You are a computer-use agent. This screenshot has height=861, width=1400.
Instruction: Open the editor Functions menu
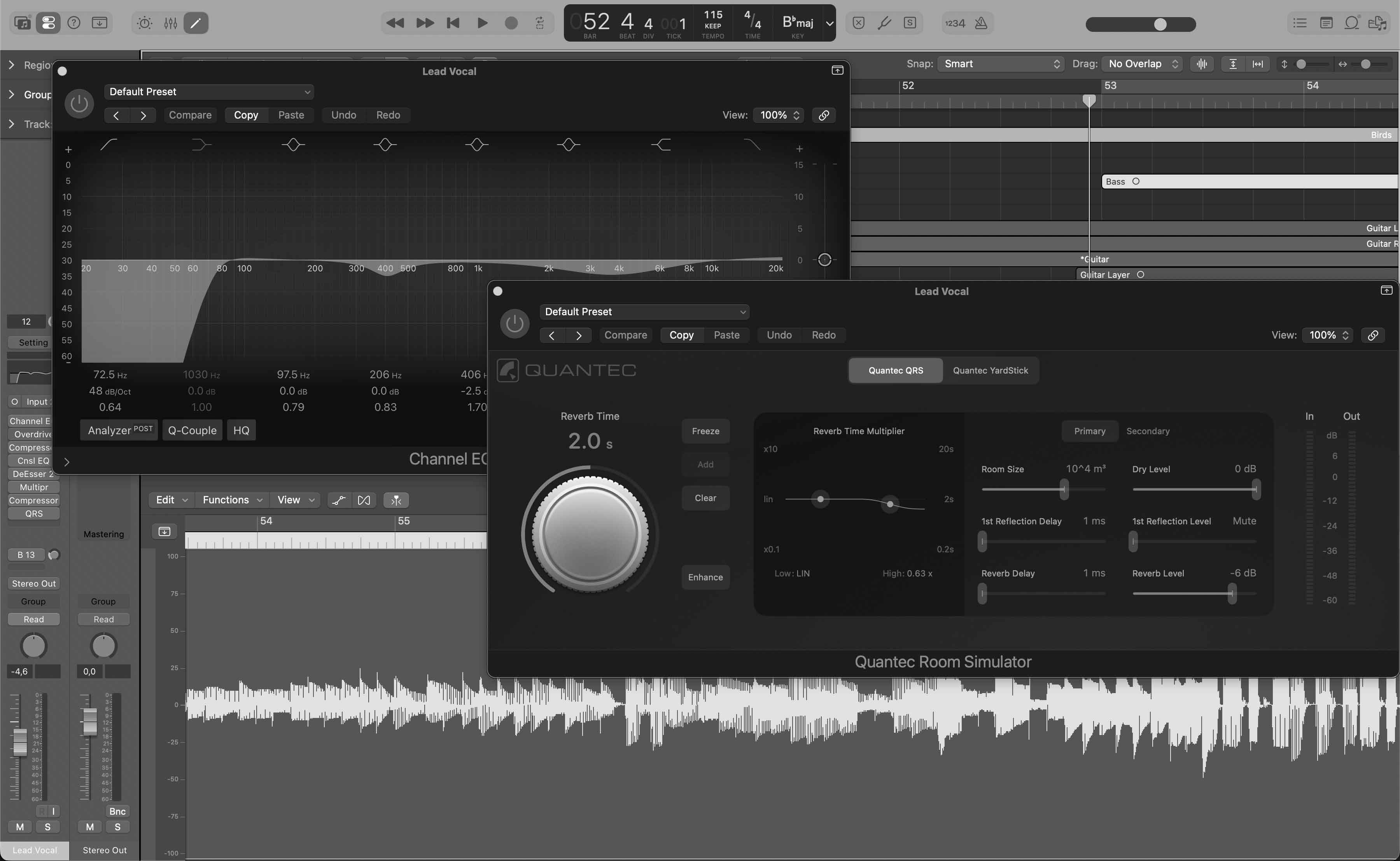click(233, 500)
